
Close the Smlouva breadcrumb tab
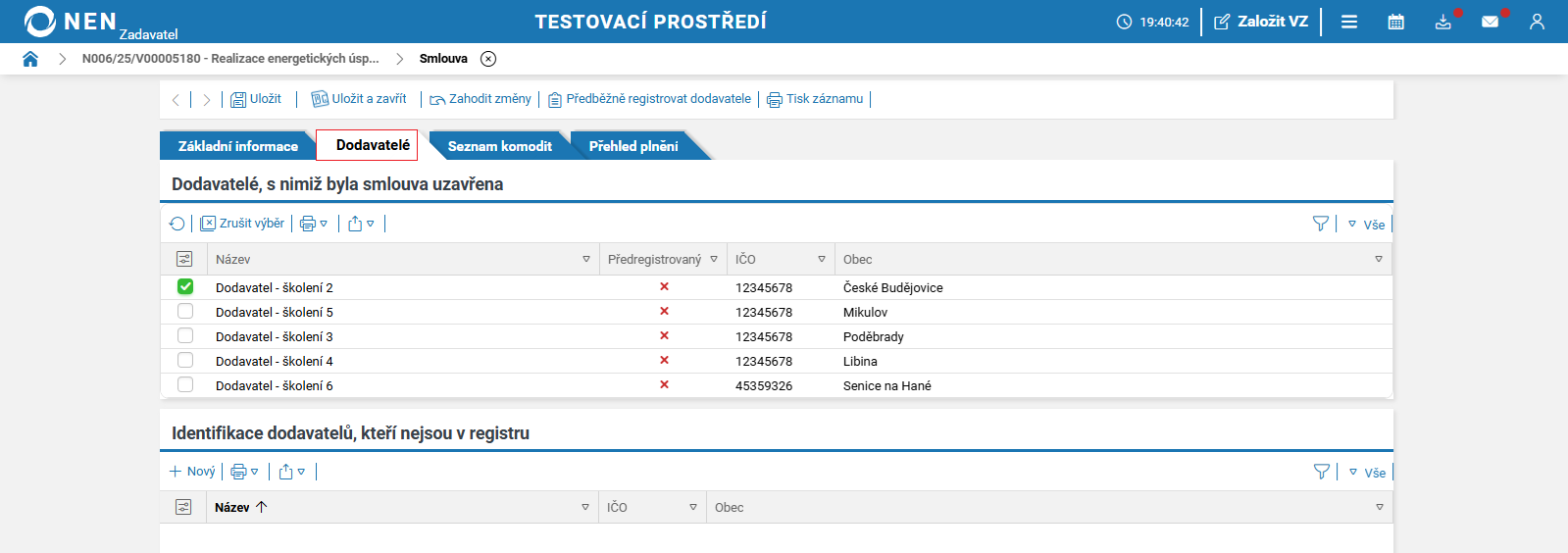click(x=488, y=59)
